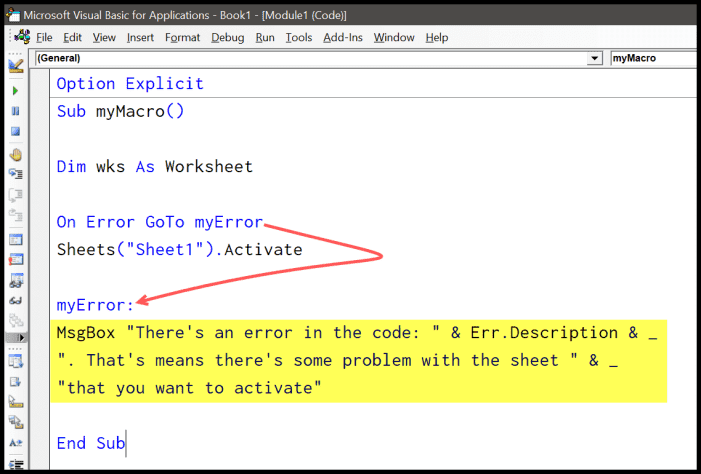Open the Add-Ins menu
701x474 pixels.
pos(343,38)
